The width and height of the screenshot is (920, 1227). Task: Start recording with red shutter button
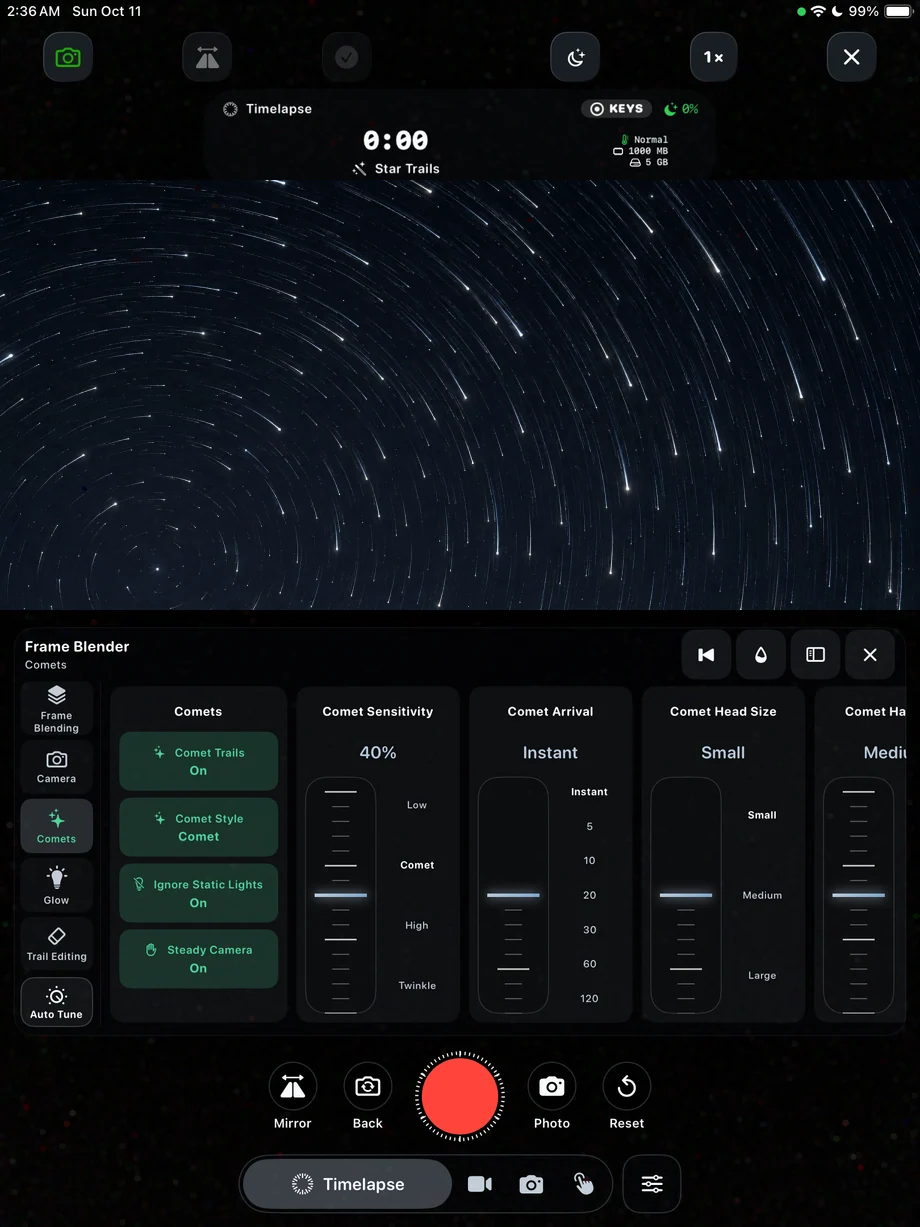[460, 1096]
